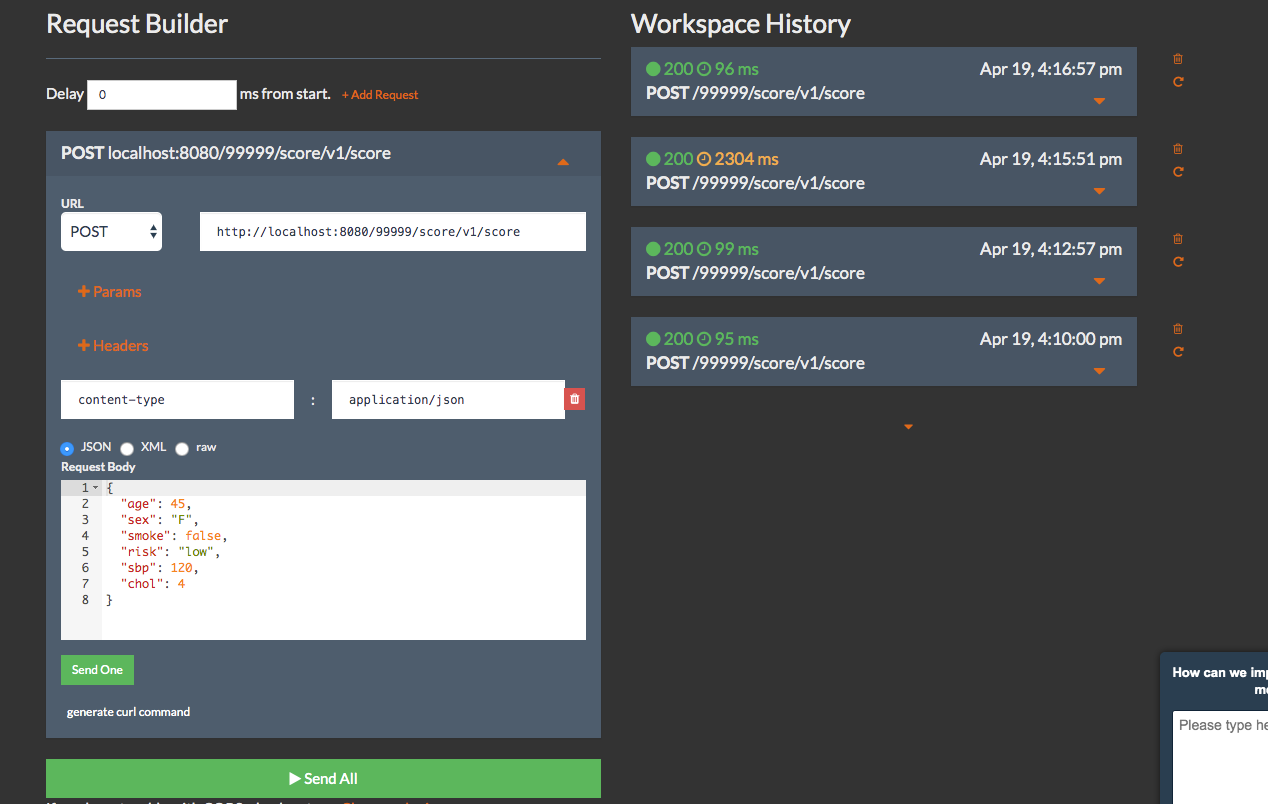Click the "risk": "low" line in body
This screenshot has width=1268, height=804.
point(170,552)
